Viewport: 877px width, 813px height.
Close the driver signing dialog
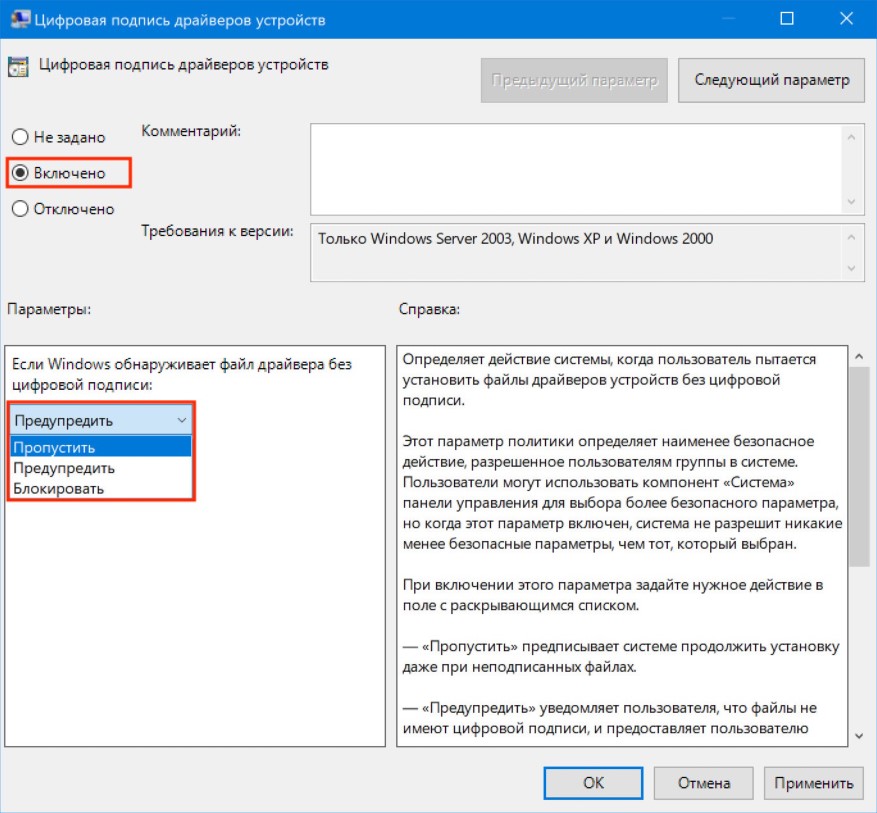846,18
